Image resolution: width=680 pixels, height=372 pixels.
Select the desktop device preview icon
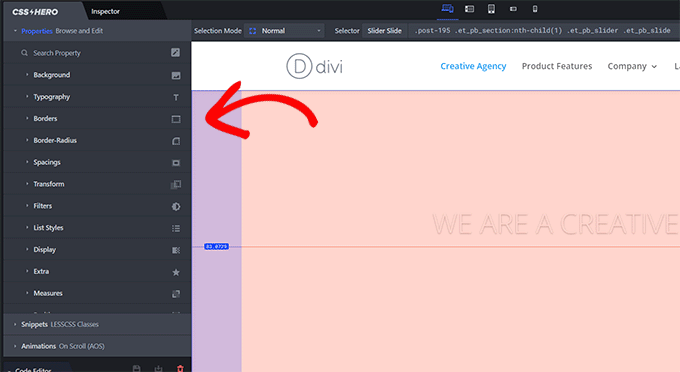(x=447, y=9)
